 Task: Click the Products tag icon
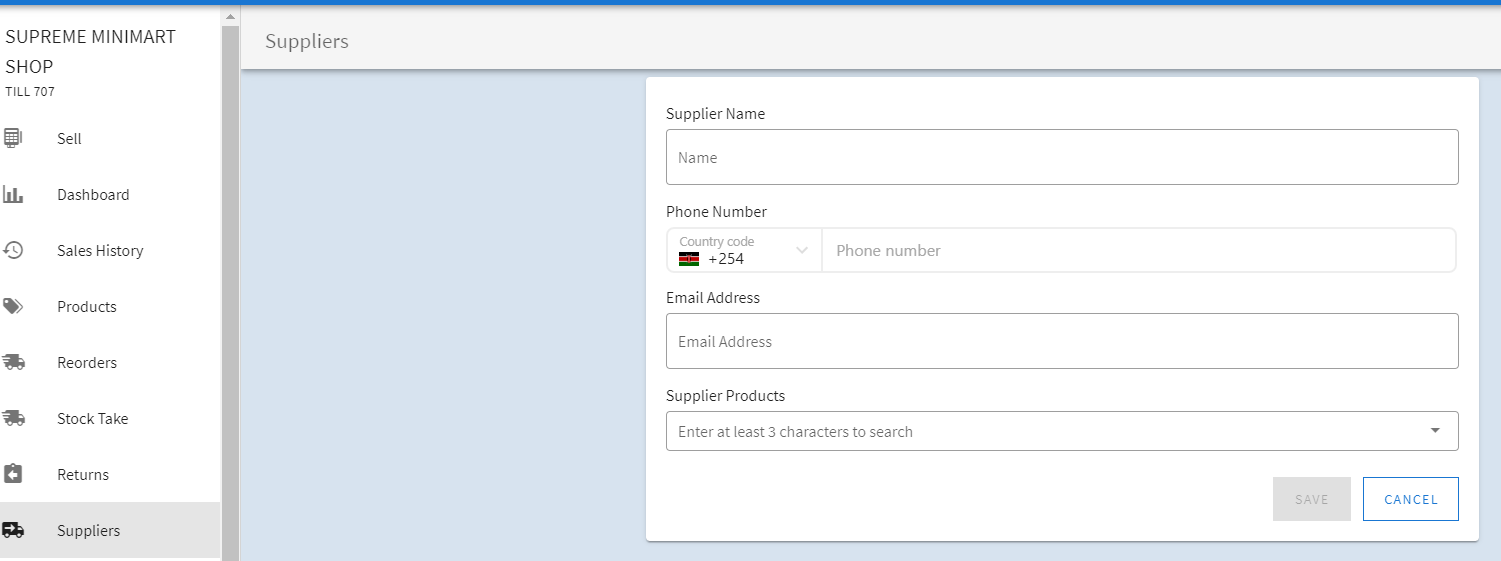[13, 306]
